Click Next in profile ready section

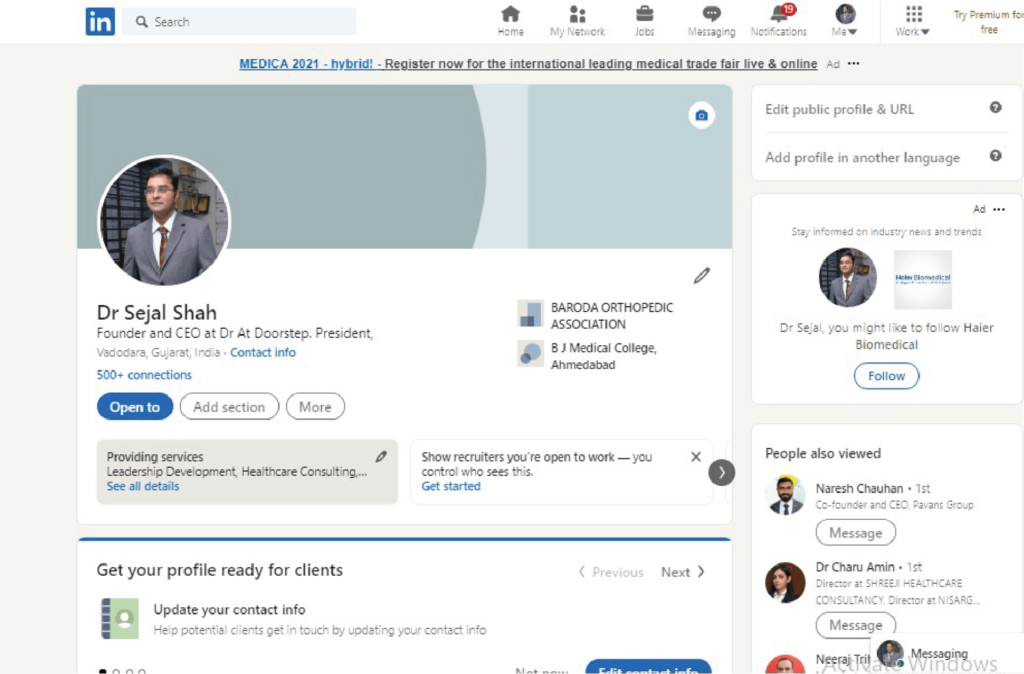coord(682,572)
